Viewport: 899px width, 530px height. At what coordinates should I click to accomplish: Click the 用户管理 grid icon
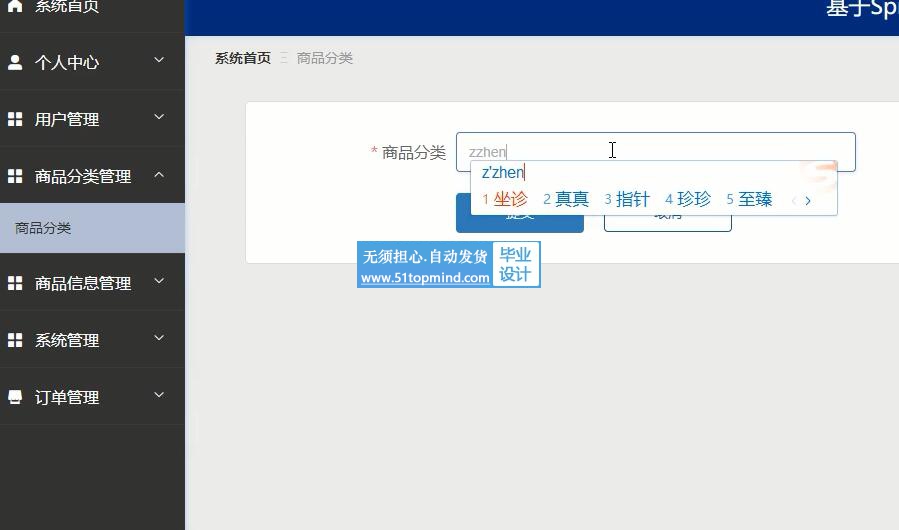(15, 119)
